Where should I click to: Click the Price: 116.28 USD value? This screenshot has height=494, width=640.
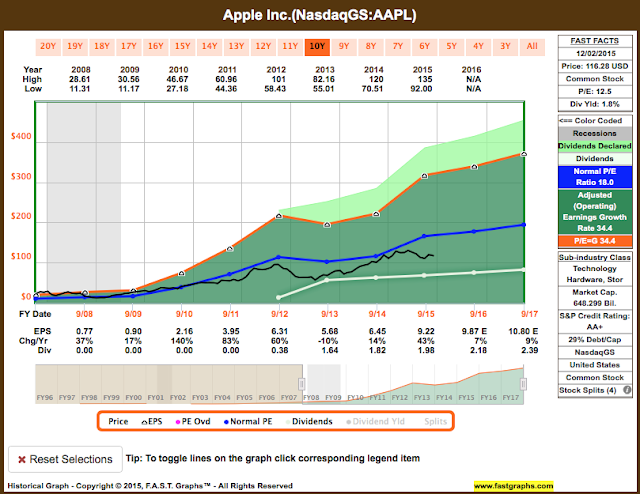click(x=595, y=66)
